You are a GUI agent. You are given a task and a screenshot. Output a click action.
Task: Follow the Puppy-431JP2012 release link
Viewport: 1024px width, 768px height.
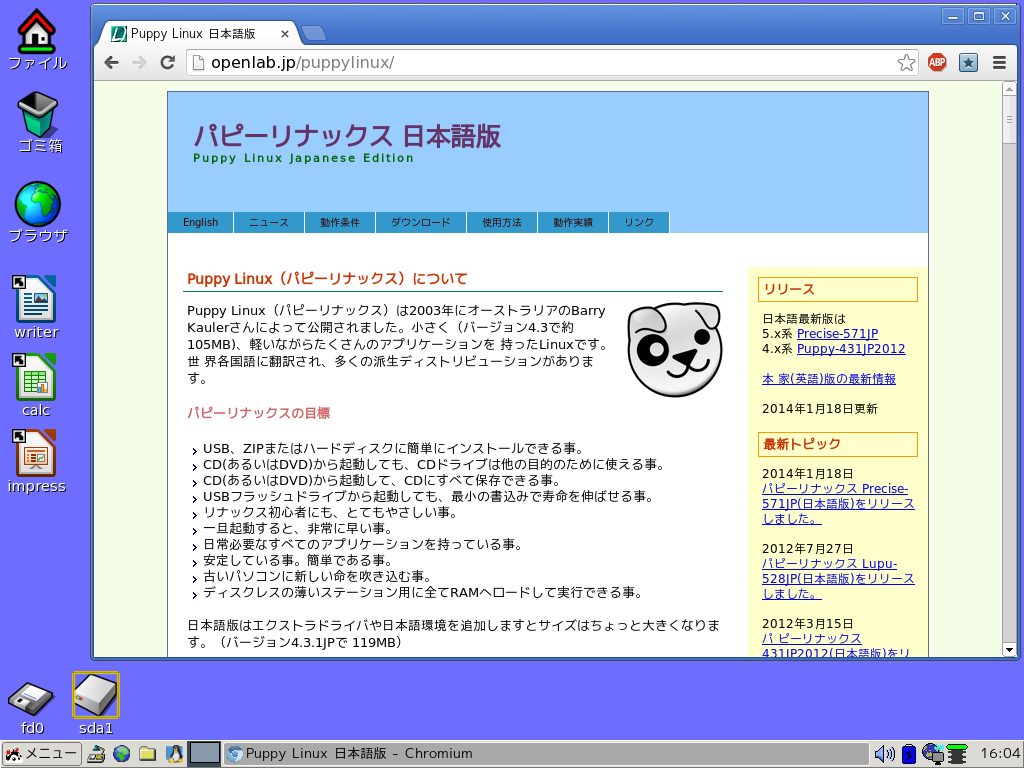coord(851,349)
